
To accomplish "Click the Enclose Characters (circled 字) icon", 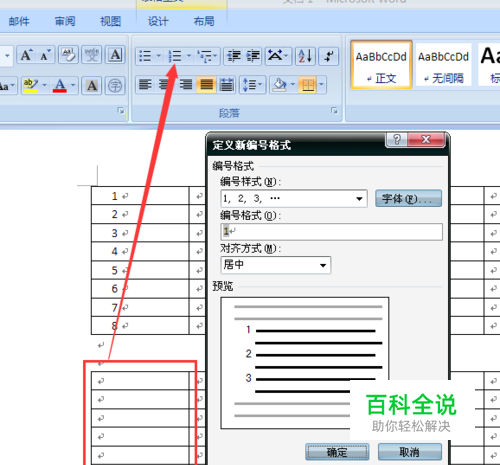I will (115, 86).
